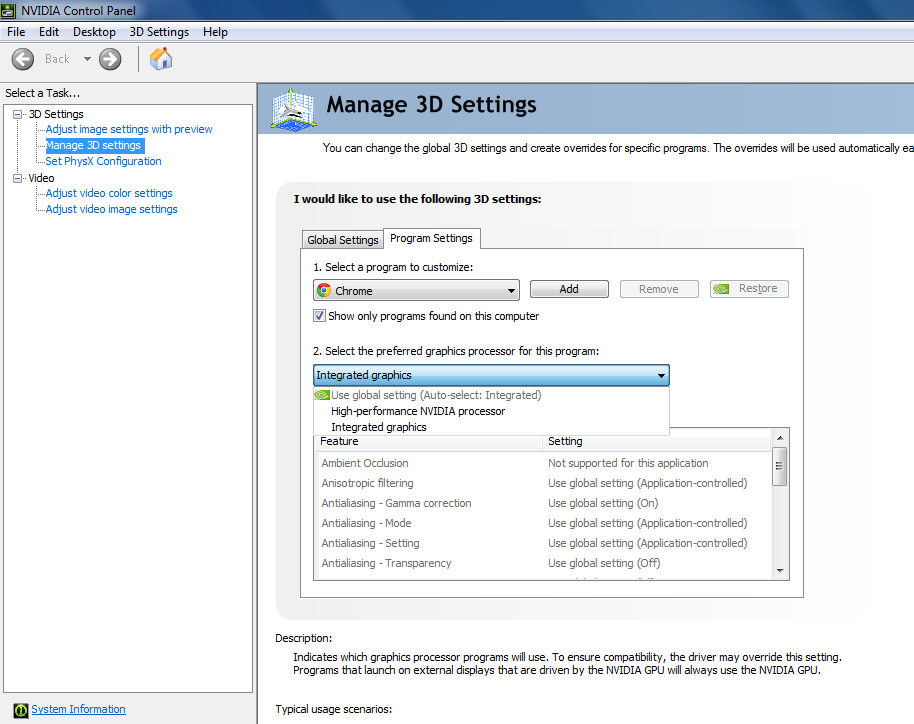Click the settings list scroll down arrow
The width and height of the screenshot is (914, 724).
(780, 571)
